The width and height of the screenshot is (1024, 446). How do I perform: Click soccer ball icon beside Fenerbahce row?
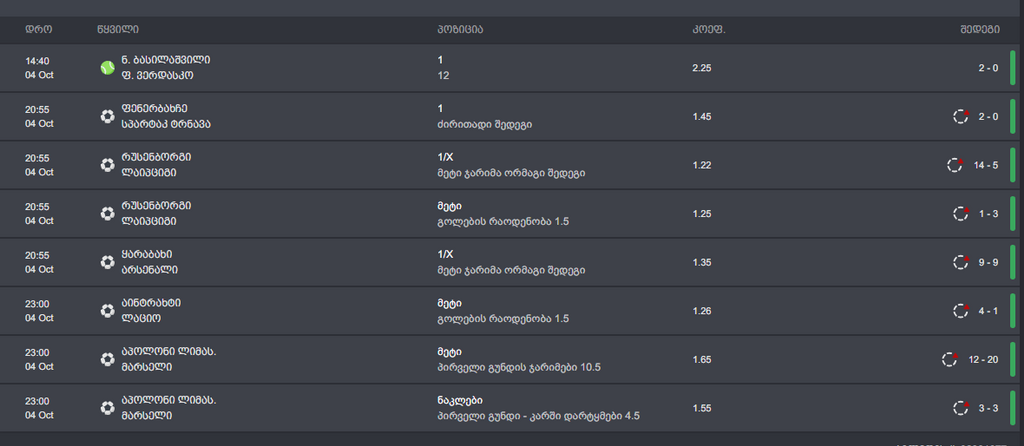pyautogui.click(x=107, y=116)
